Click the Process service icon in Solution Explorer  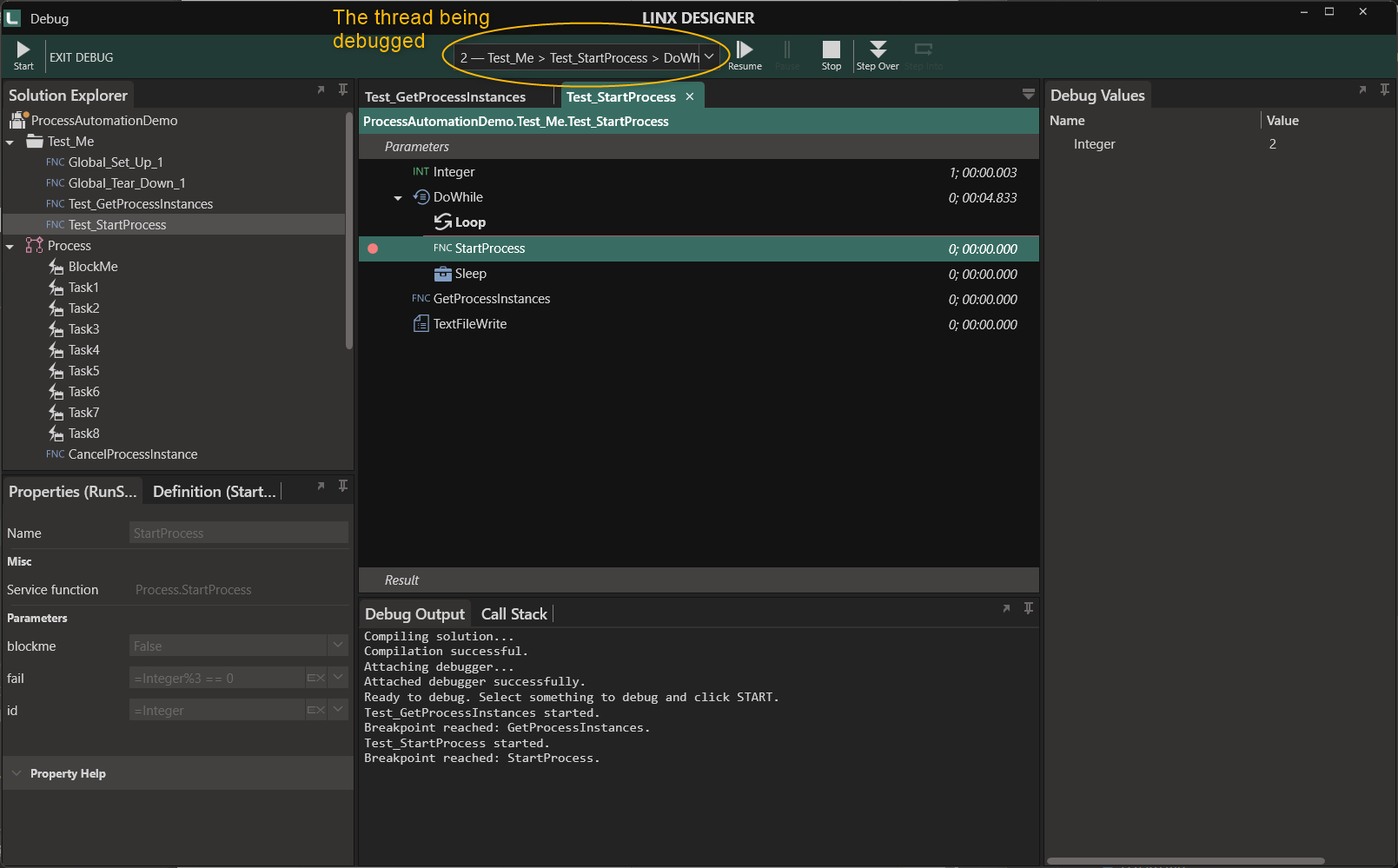pyautogui.click(x=35, y=245)
